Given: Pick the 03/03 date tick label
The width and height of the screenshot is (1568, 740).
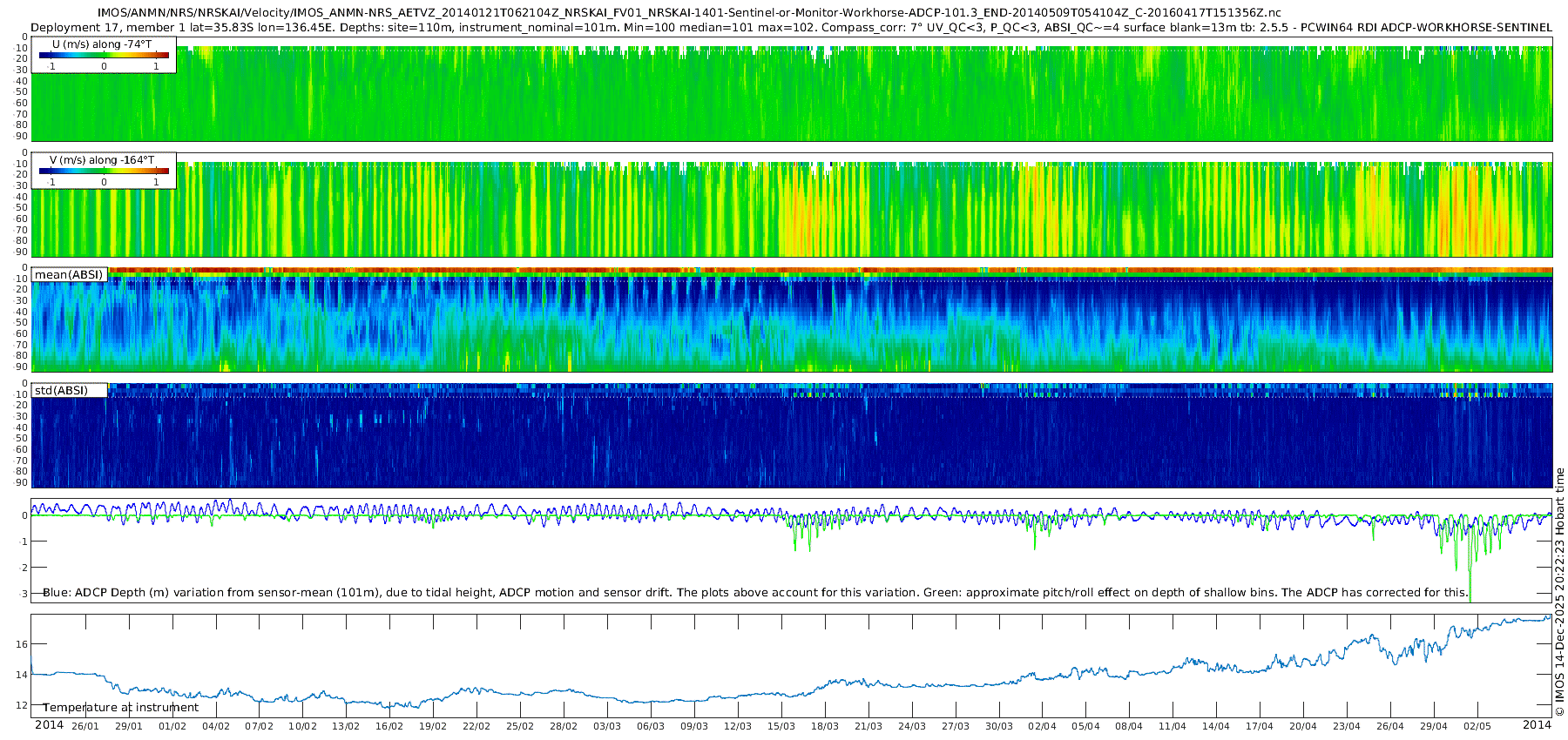Looking at the screenshot, I should pyautogui.click(x=606, y=727).
